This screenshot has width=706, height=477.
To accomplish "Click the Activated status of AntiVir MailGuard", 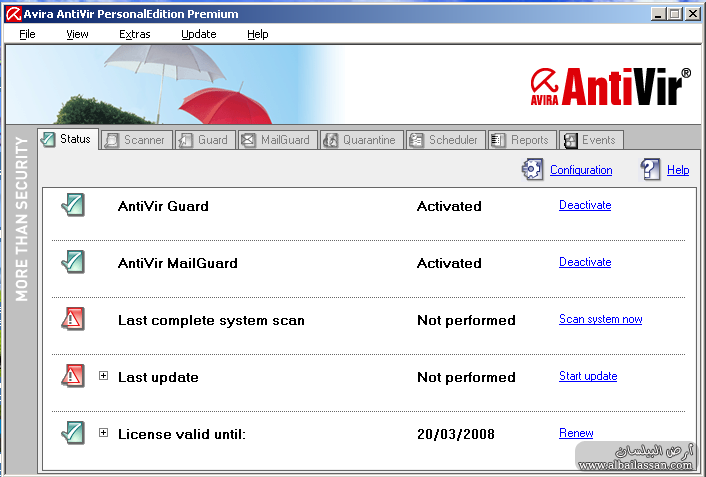I will pyautogui.click(x=449, y=263).
